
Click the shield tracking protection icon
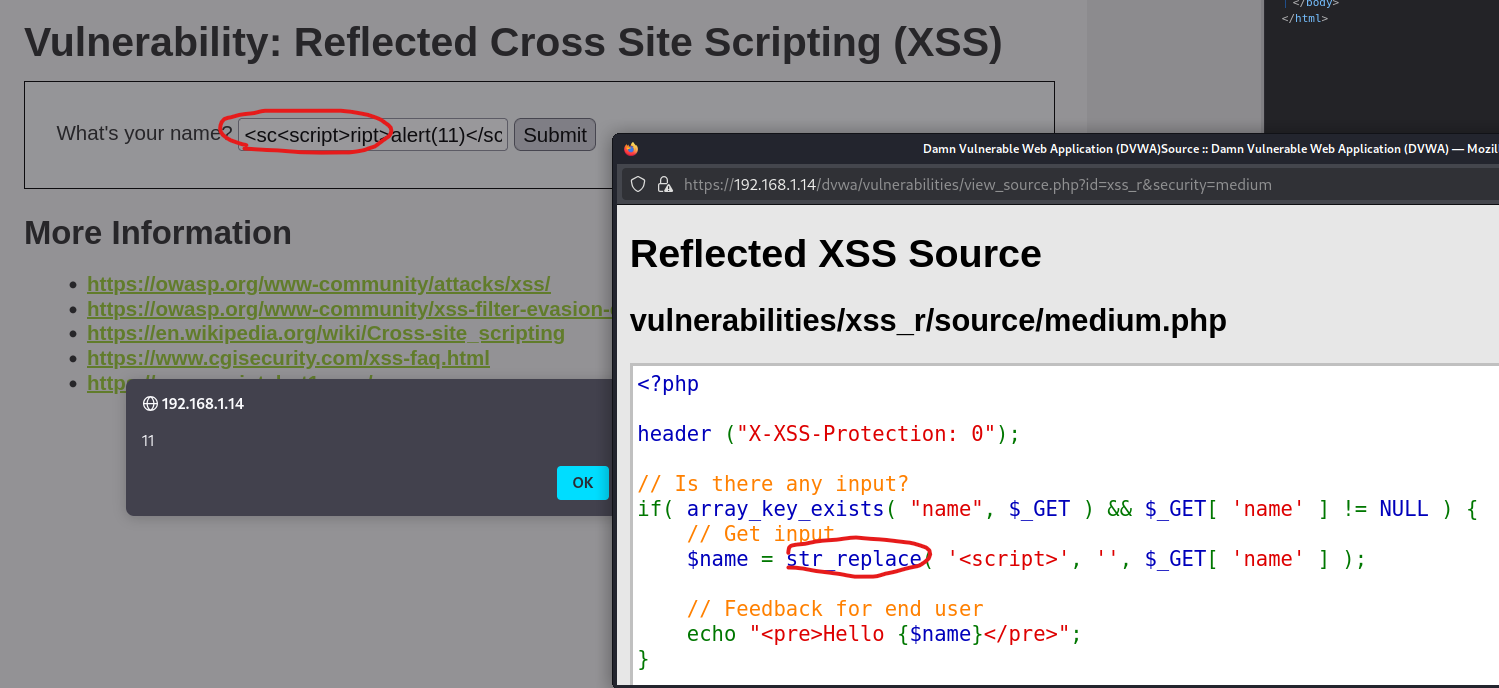(x=638, y=185)
